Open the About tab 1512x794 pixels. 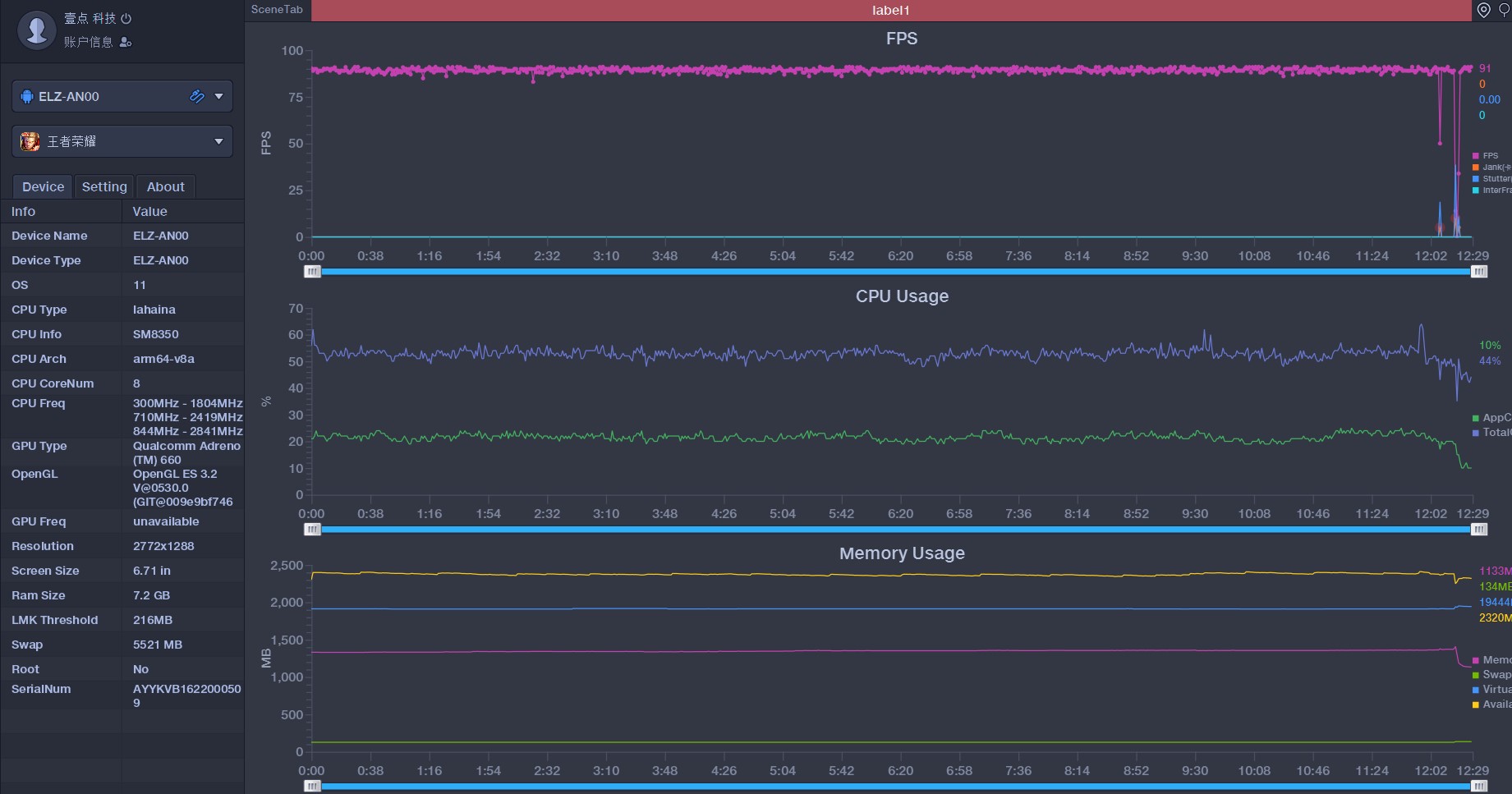click(x=166, y=186)
